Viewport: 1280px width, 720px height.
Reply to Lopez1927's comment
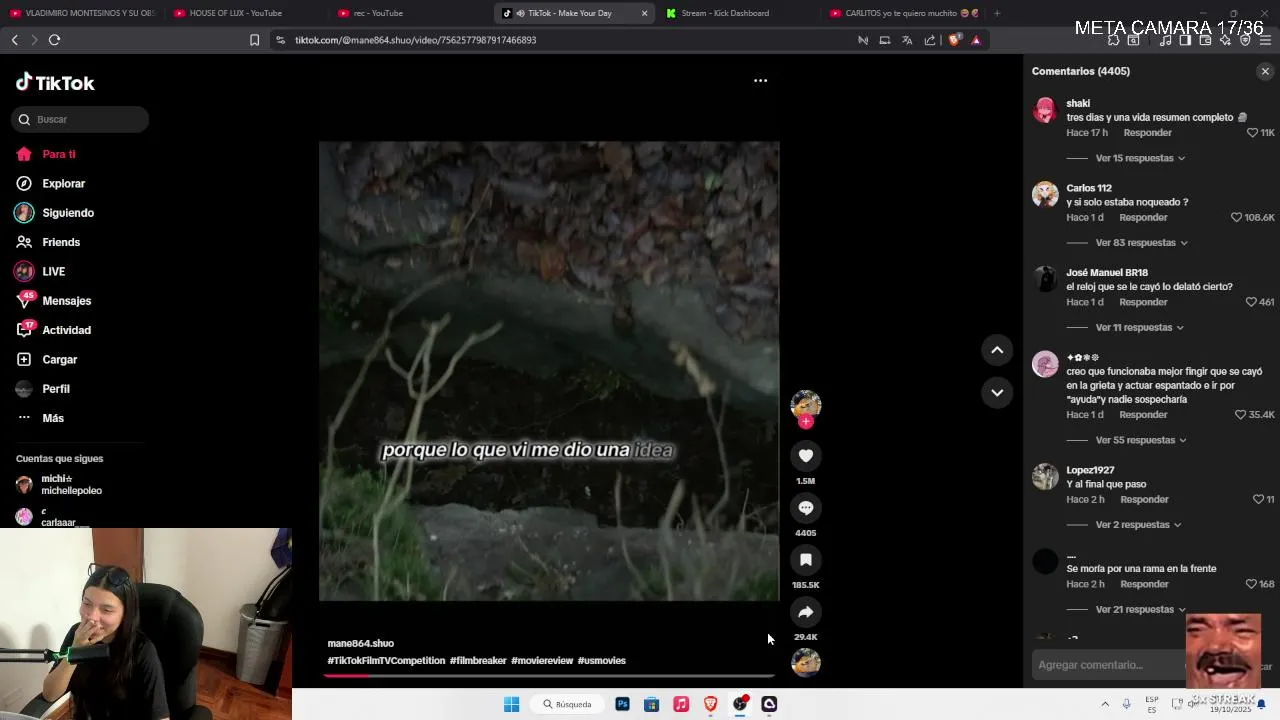(1144, 499)
